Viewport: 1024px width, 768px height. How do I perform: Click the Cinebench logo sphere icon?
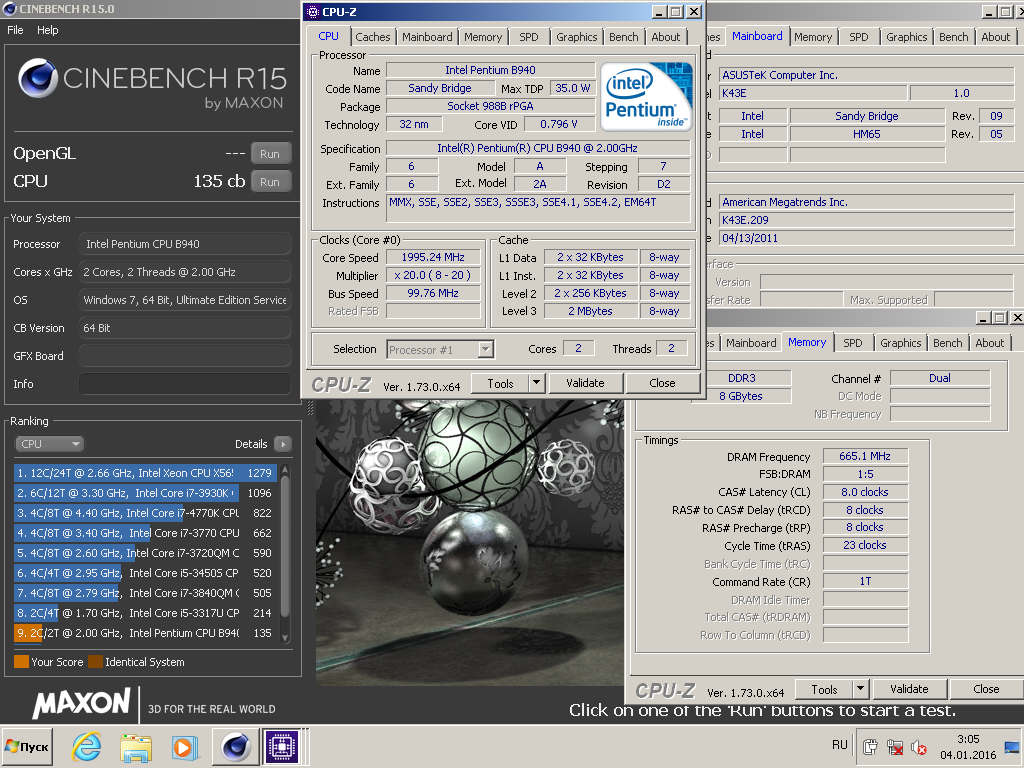[x=37, y=78]
